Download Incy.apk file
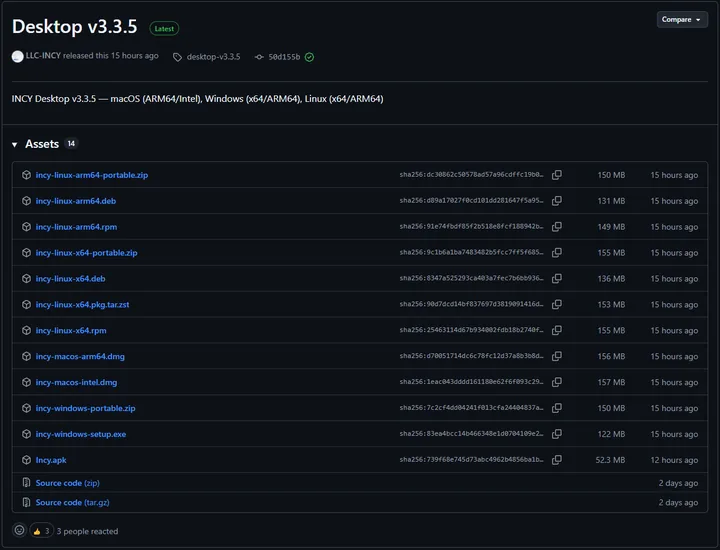The image size is (720, 550). 51,460
